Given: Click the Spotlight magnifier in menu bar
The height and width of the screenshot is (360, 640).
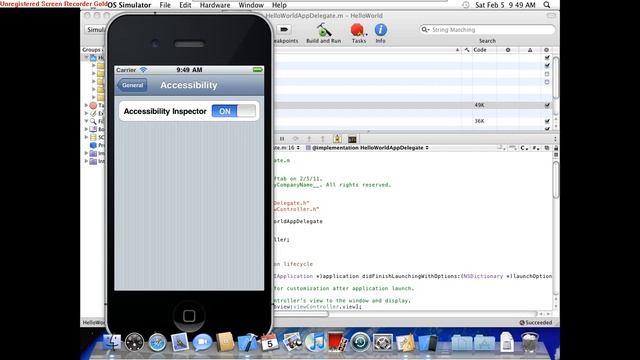Looking at the screenshot, I should (547, 5).
